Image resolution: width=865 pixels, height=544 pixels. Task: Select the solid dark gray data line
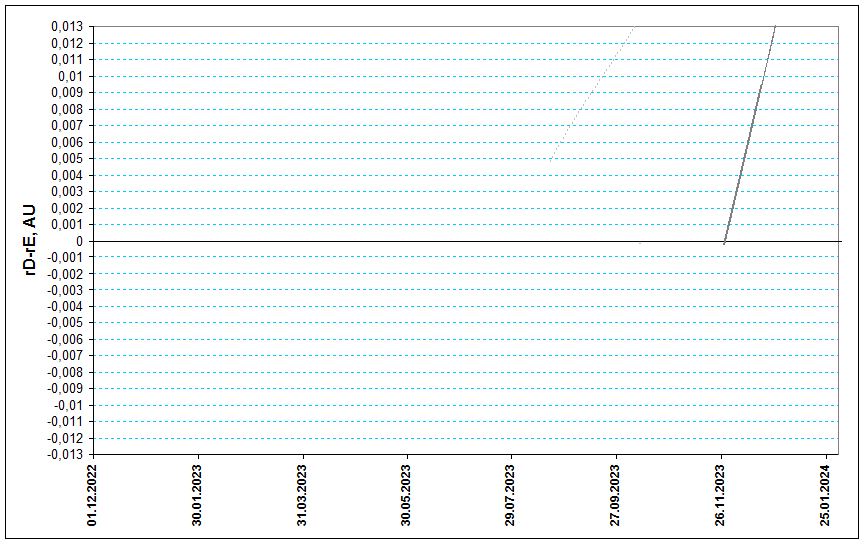tap(750, 134)
